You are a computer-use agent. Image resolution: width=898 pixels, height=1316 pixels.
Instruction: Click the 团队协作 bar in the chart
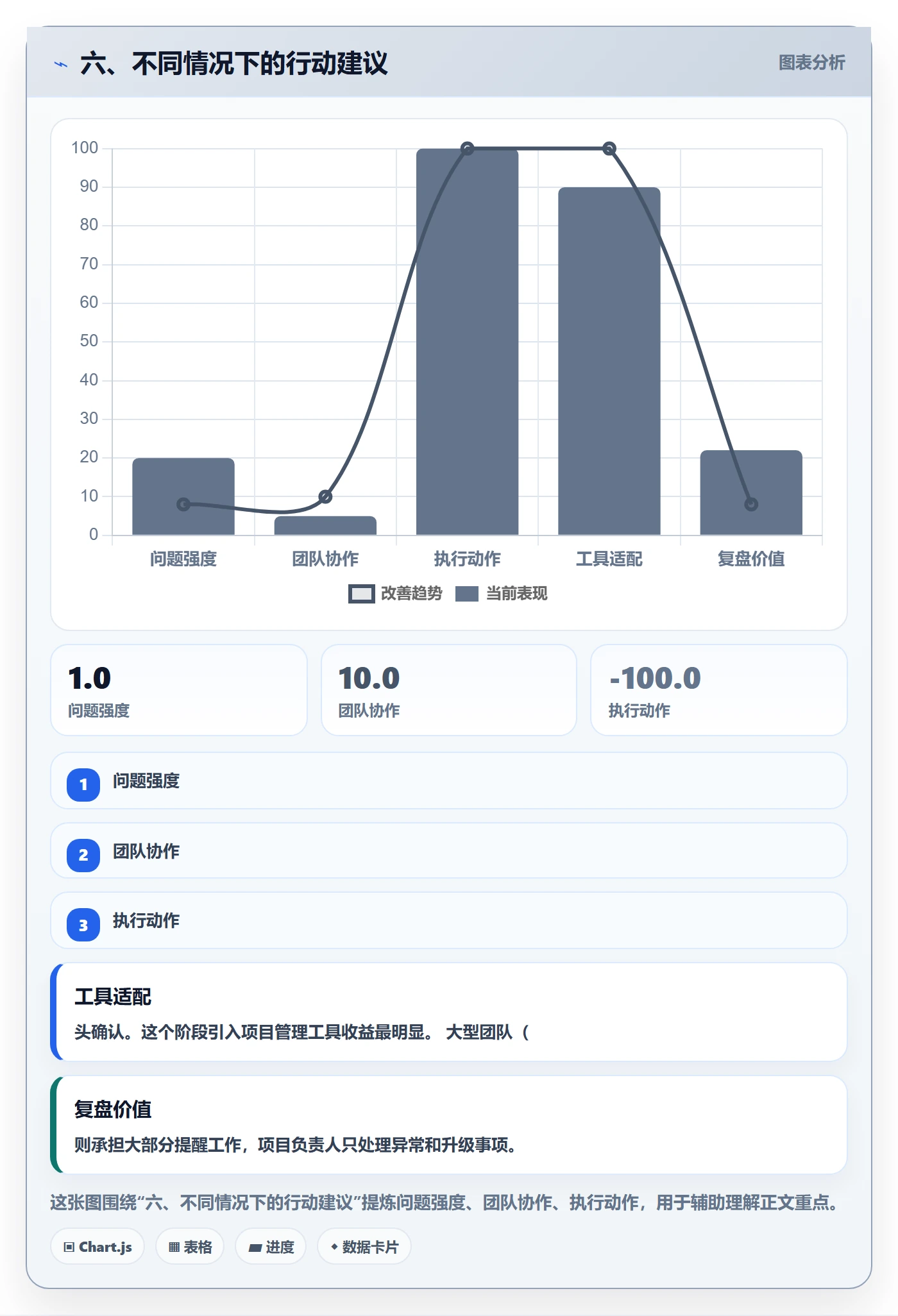(x=325, y=526)
